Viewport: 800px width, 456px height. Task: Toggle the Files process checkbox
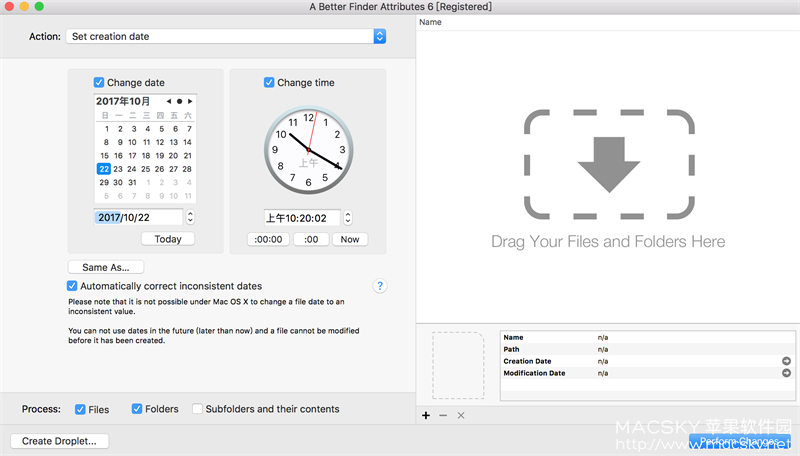click(x=80, y=409)
